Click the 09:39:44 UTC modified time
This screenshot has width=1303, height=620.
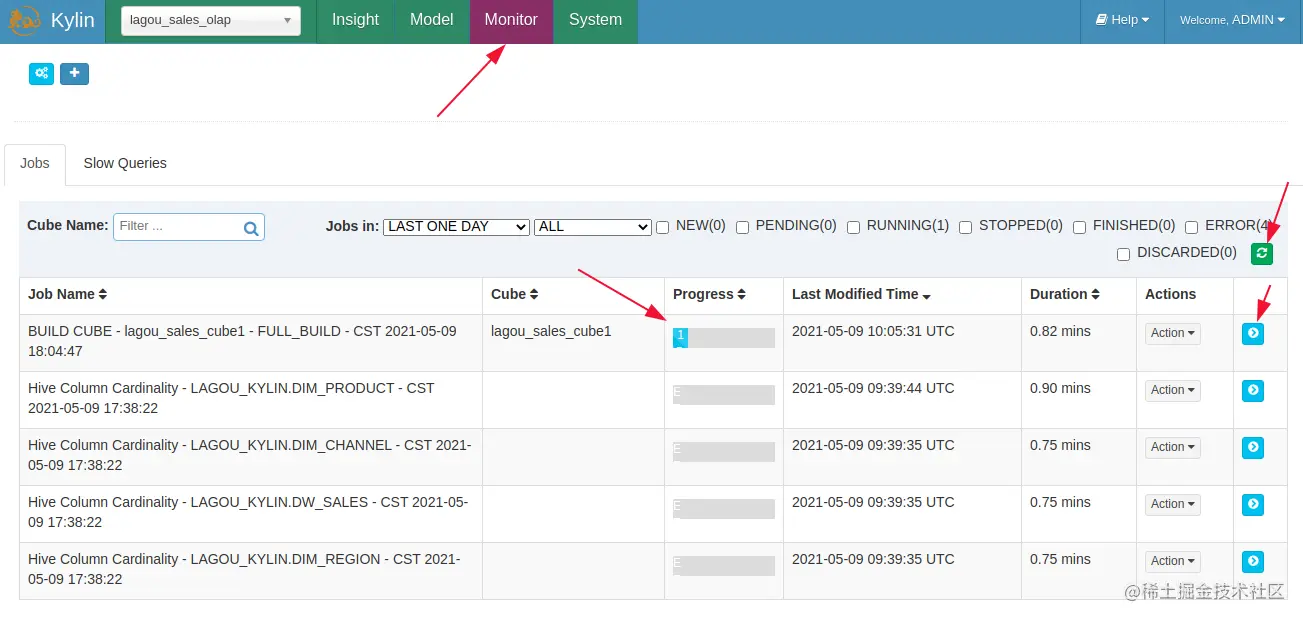click(873, 388)
